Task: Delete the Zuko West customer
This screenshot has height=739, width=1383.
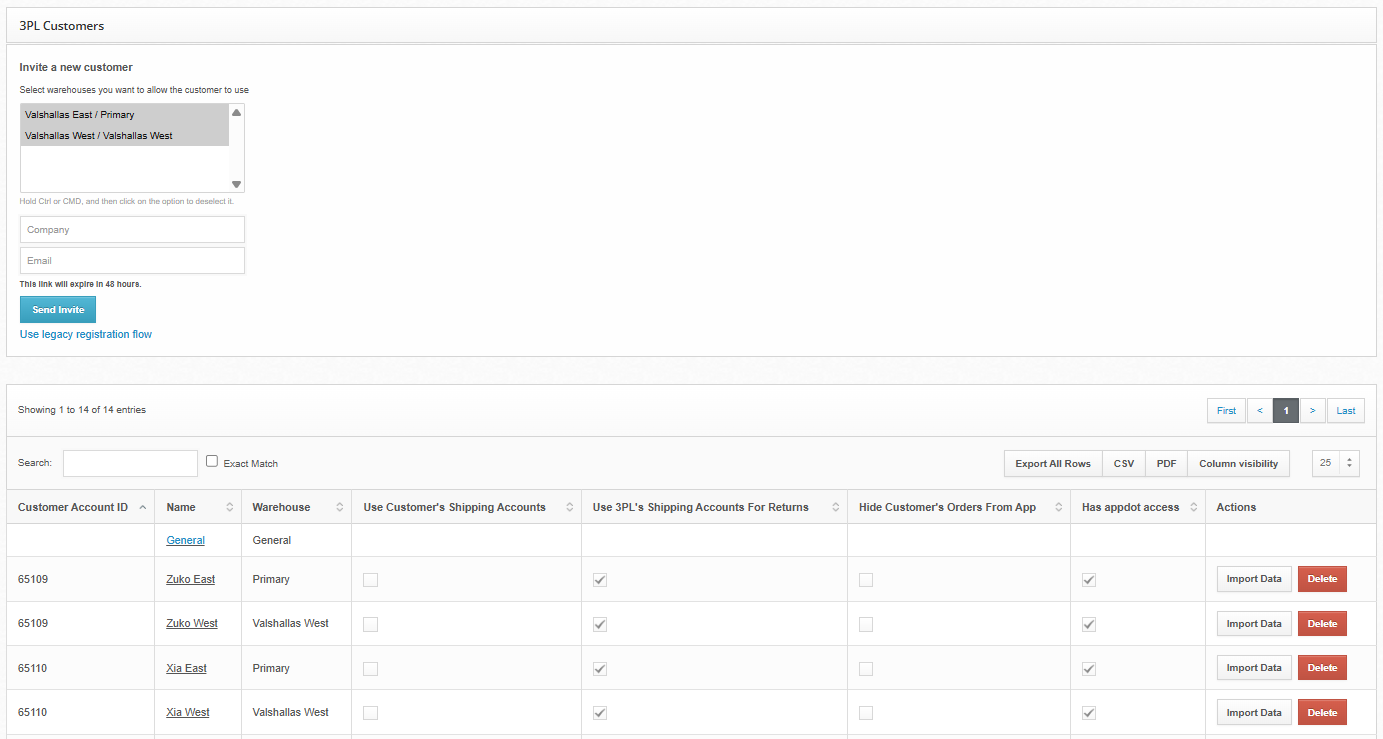Action: pyautogui.click(x=1322, y=624)
